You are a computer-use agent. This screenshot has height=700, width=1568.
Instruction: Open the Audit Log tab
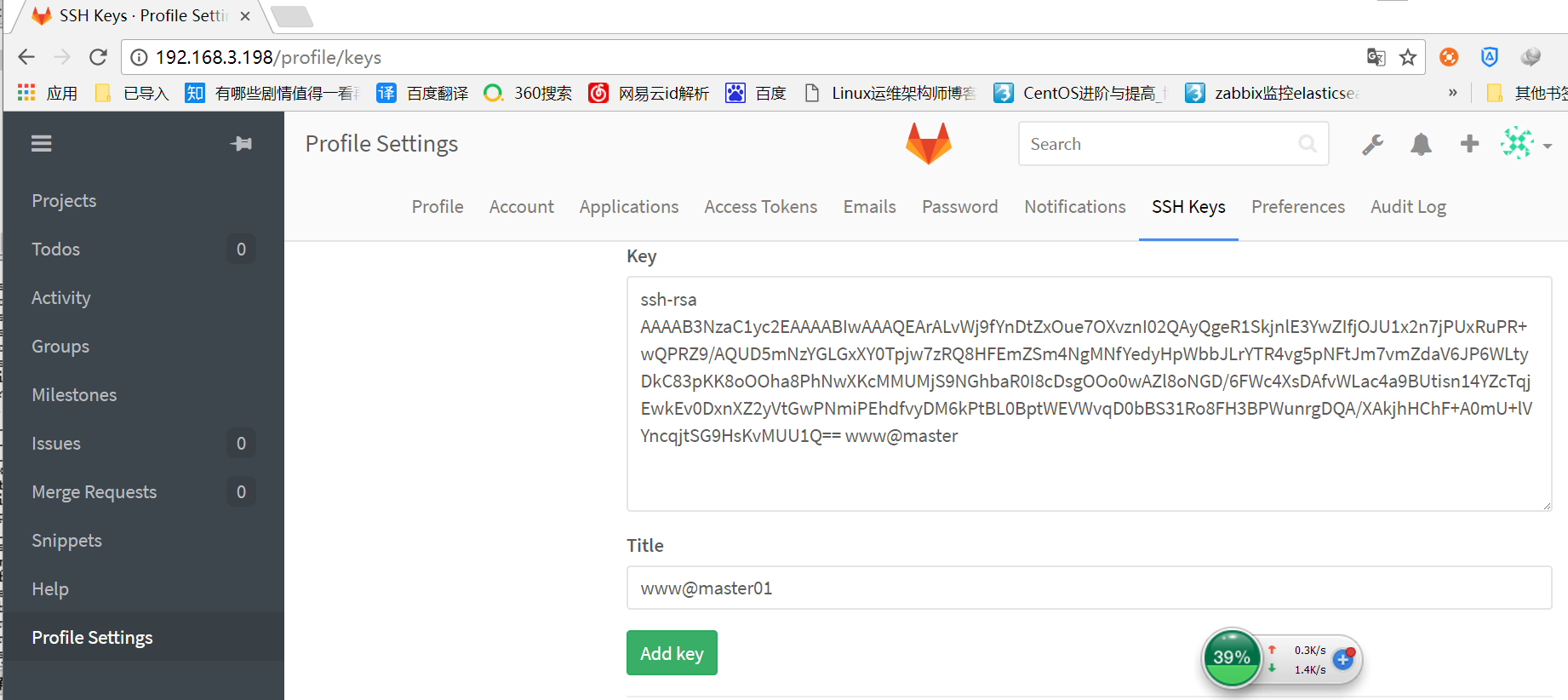[x=1408, y=207]
